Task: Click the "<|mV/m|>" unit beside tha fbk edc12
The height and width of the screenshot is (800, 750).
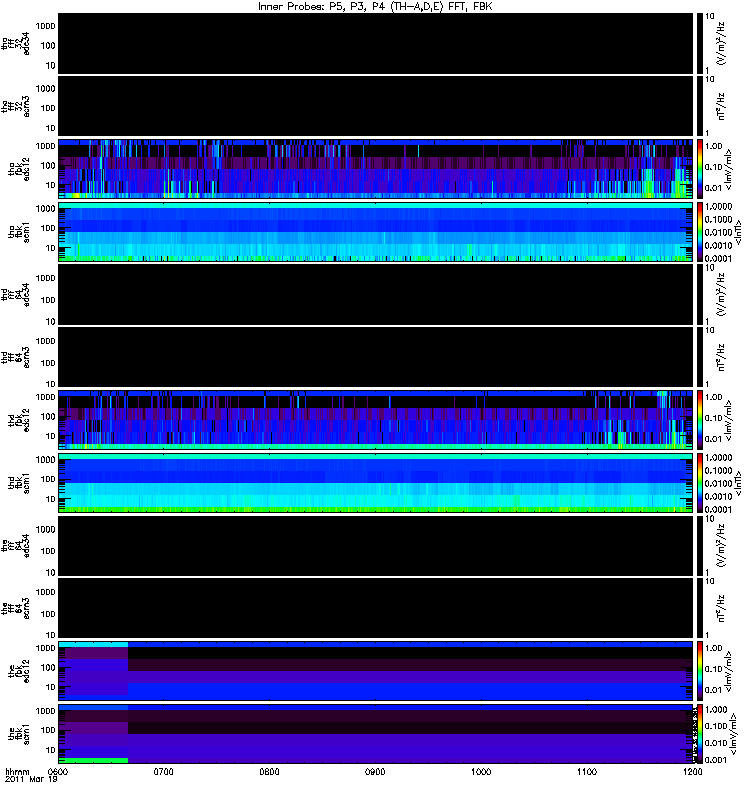Action: pos(729,170)
